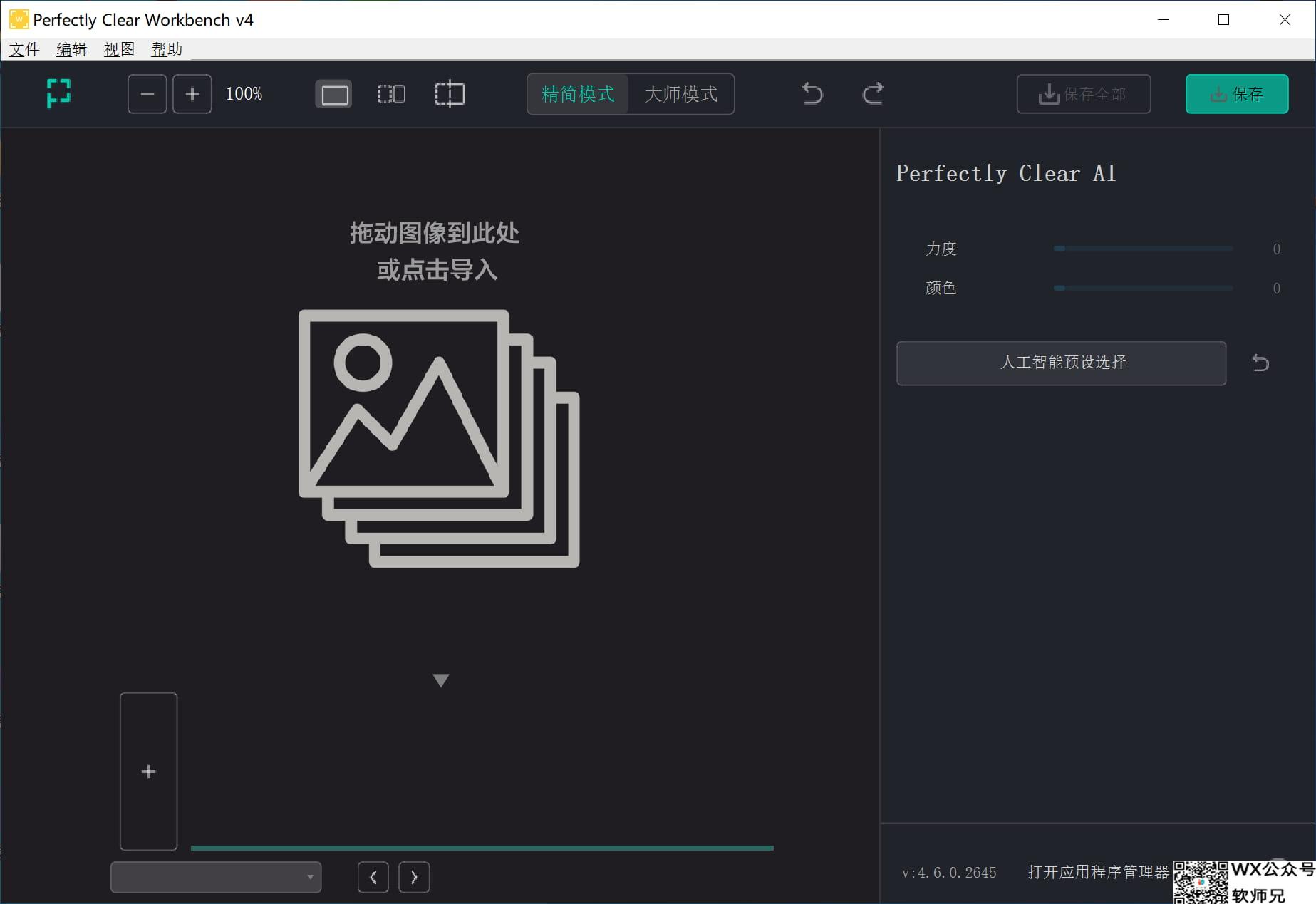Click the filmstrip horizontal scrollbar

click(x=482, y=848)
